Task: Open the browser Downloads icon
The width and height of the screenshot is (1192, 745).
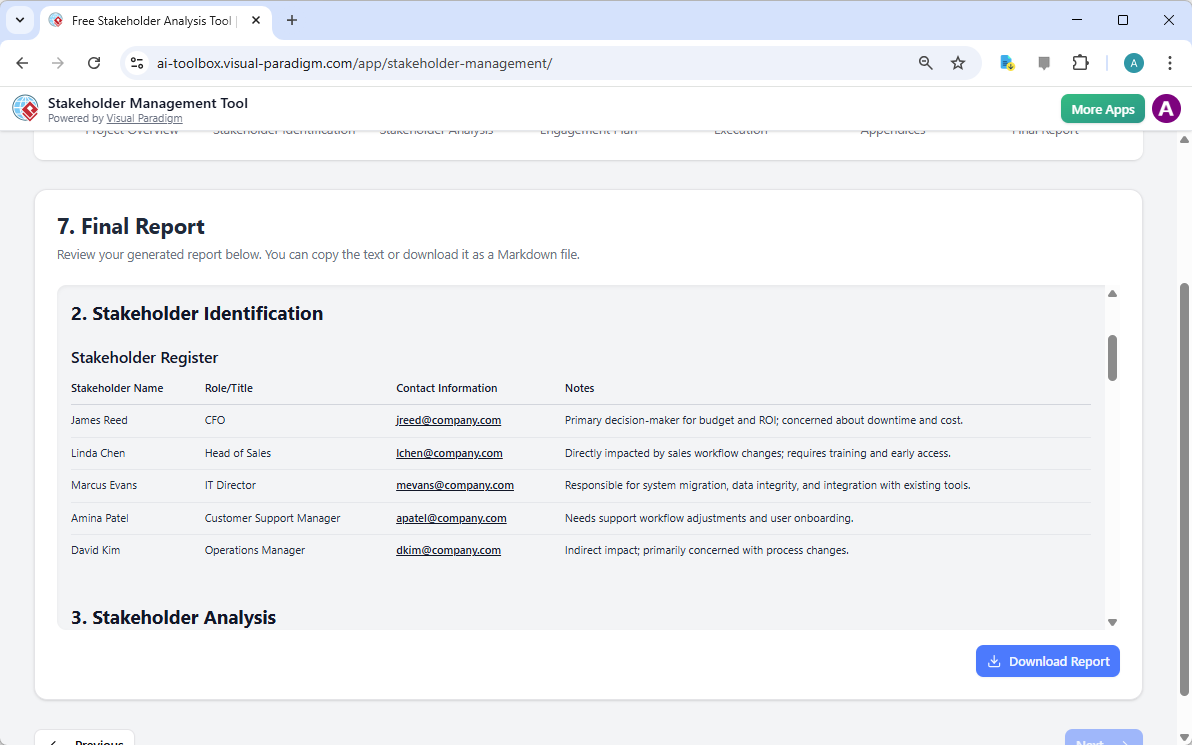Action: tap(1006, 62)
